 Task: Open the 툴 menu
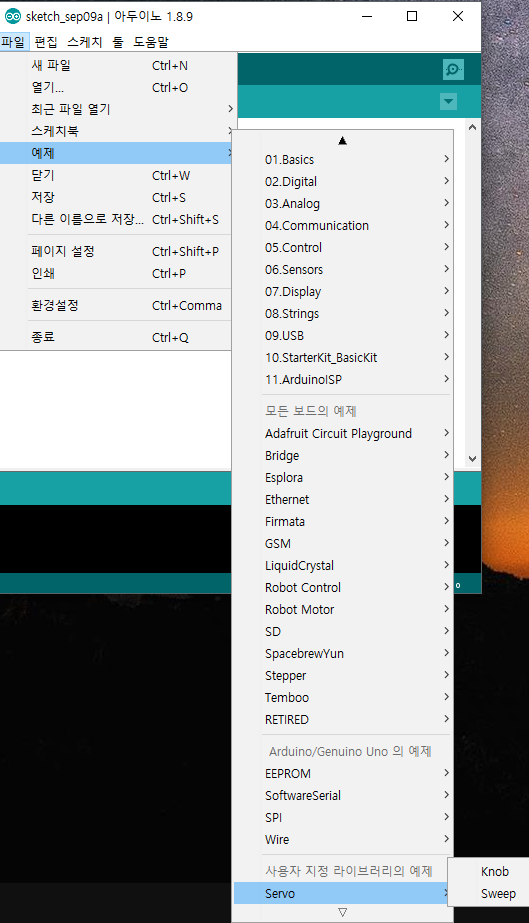(118, 42)
